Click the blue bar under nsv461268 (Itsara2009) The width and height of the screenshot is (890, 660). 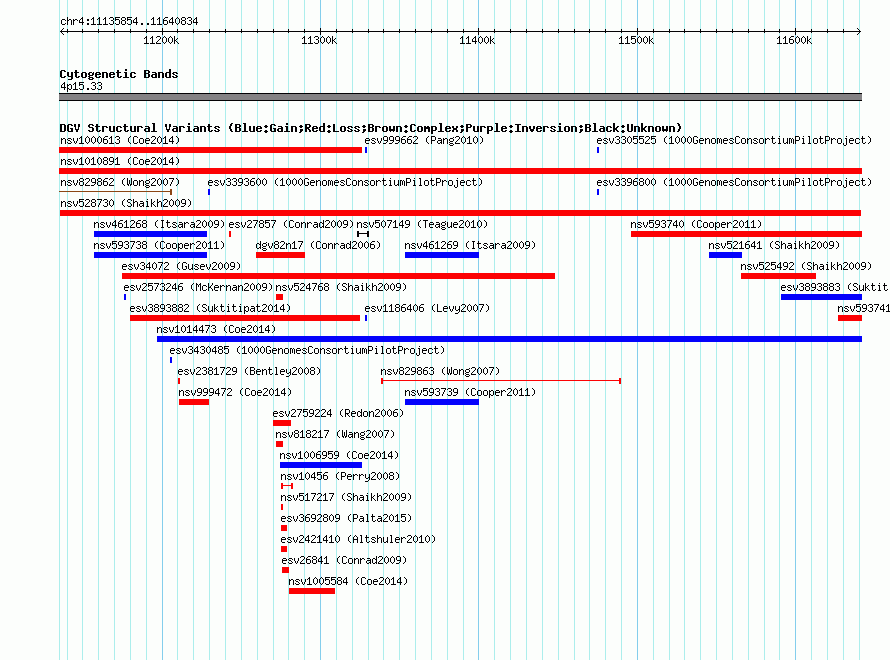(150, 234)
